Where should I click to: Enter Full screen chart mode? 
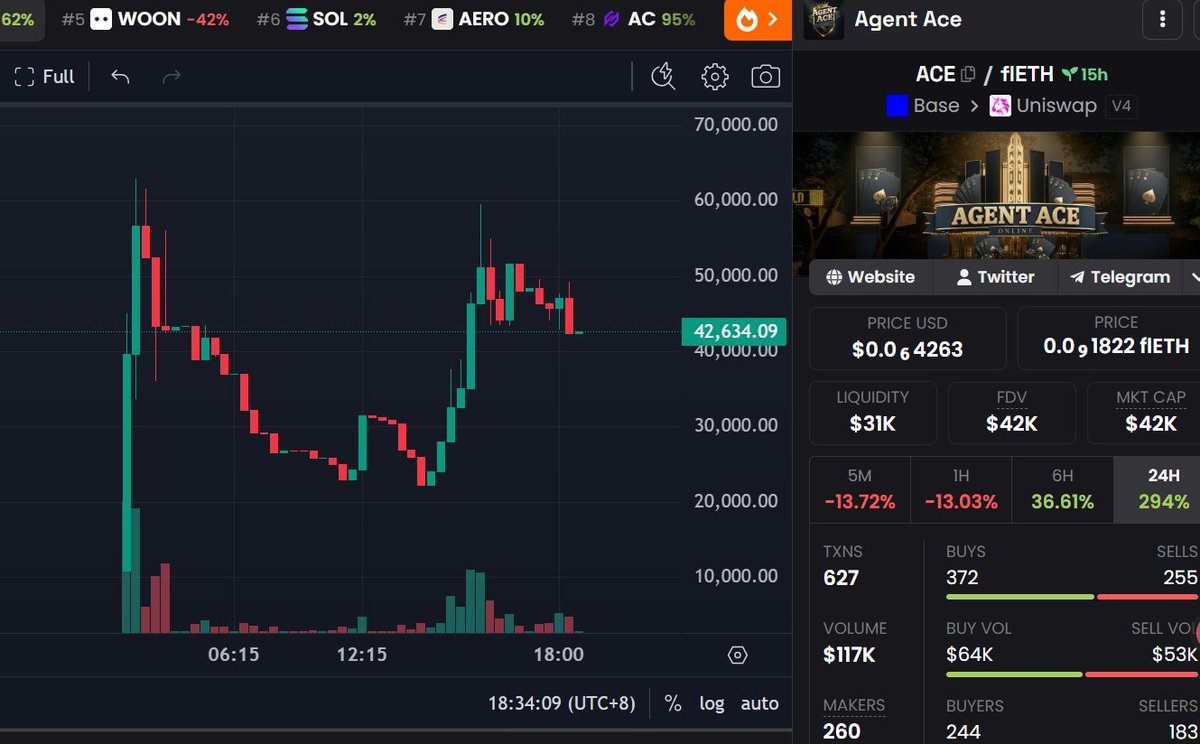[x=45, y=77]
